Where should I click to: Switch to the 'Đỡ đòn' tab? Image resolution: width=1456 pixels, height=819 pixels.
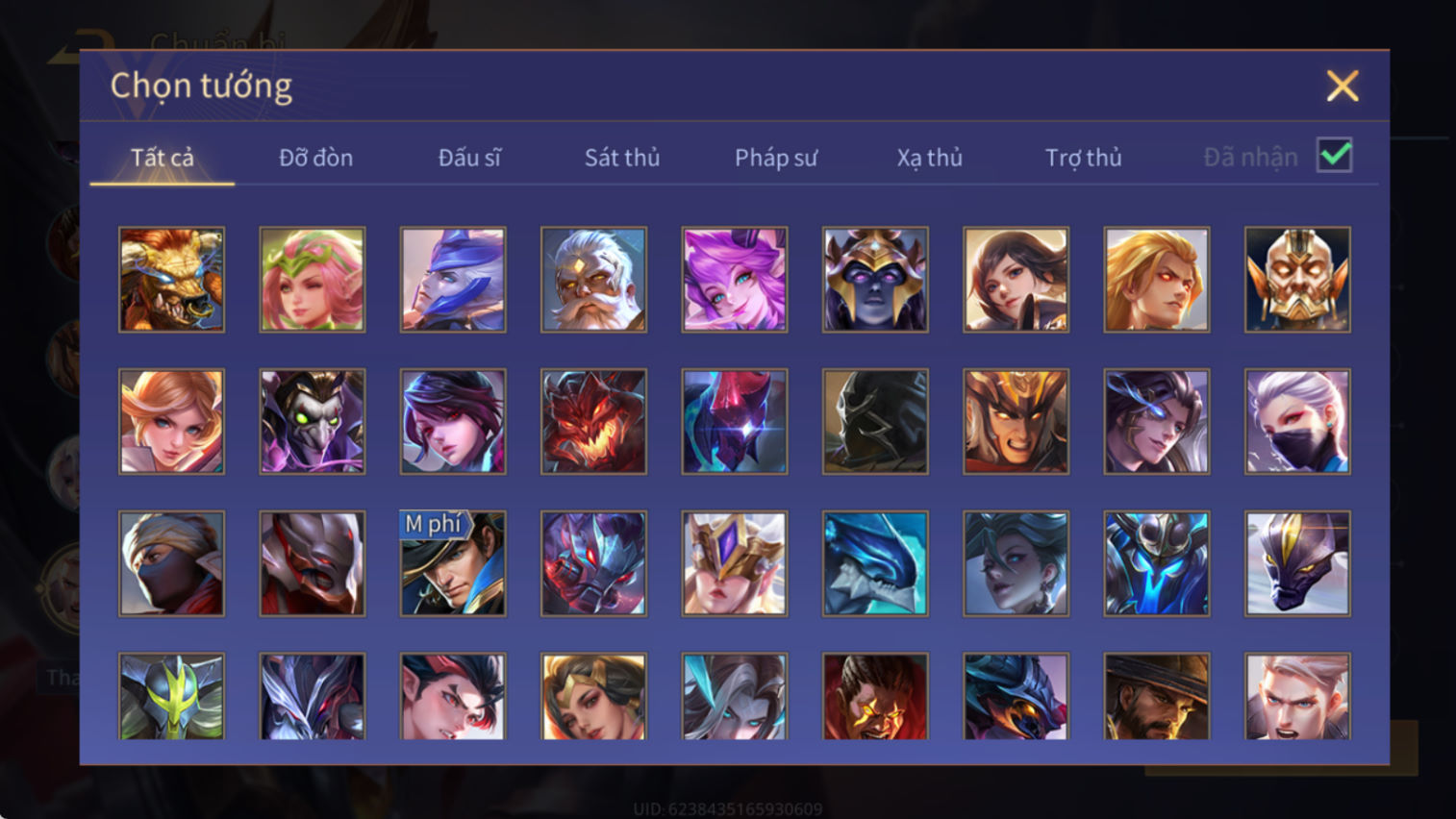tap(315, 158)
